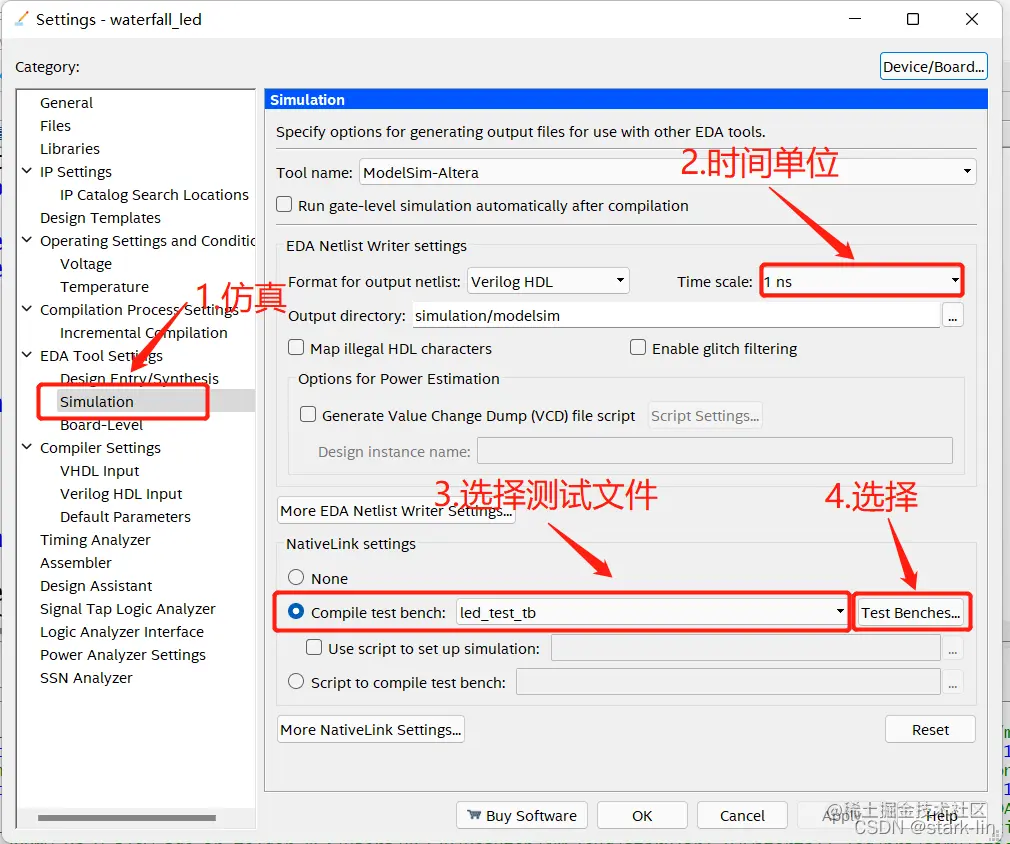Enable Run gate-level simulation automatically after compilation
The image size is (1010, 844).
(284, 205)
